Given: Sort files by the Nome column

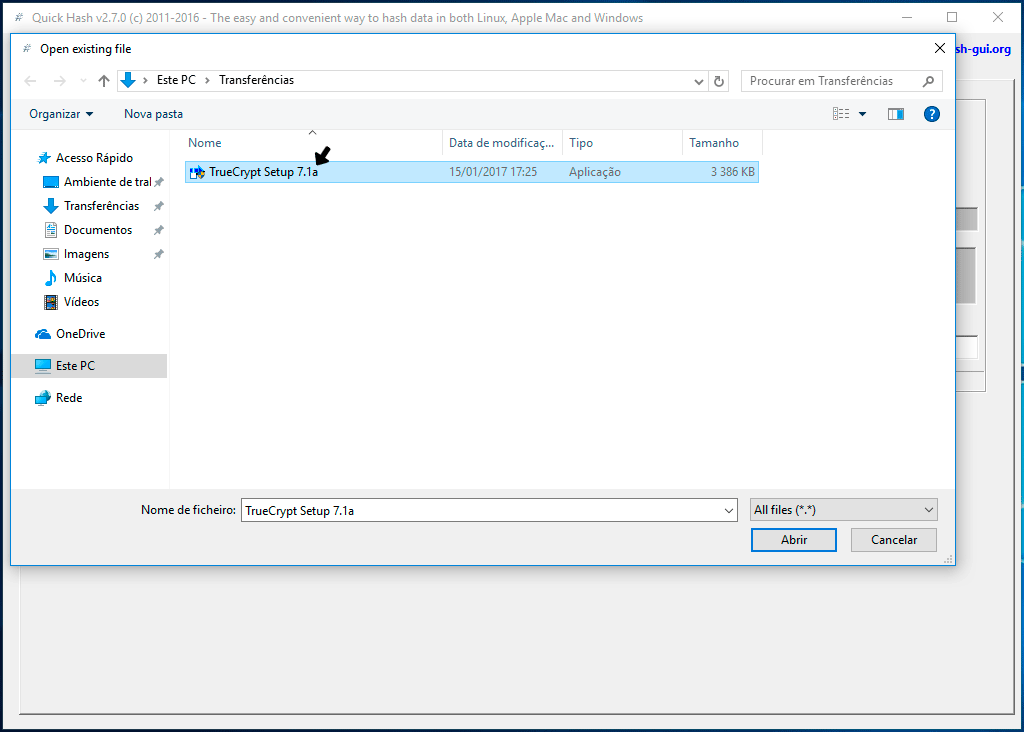Looking at the screenshot, I should click(312, 143).
